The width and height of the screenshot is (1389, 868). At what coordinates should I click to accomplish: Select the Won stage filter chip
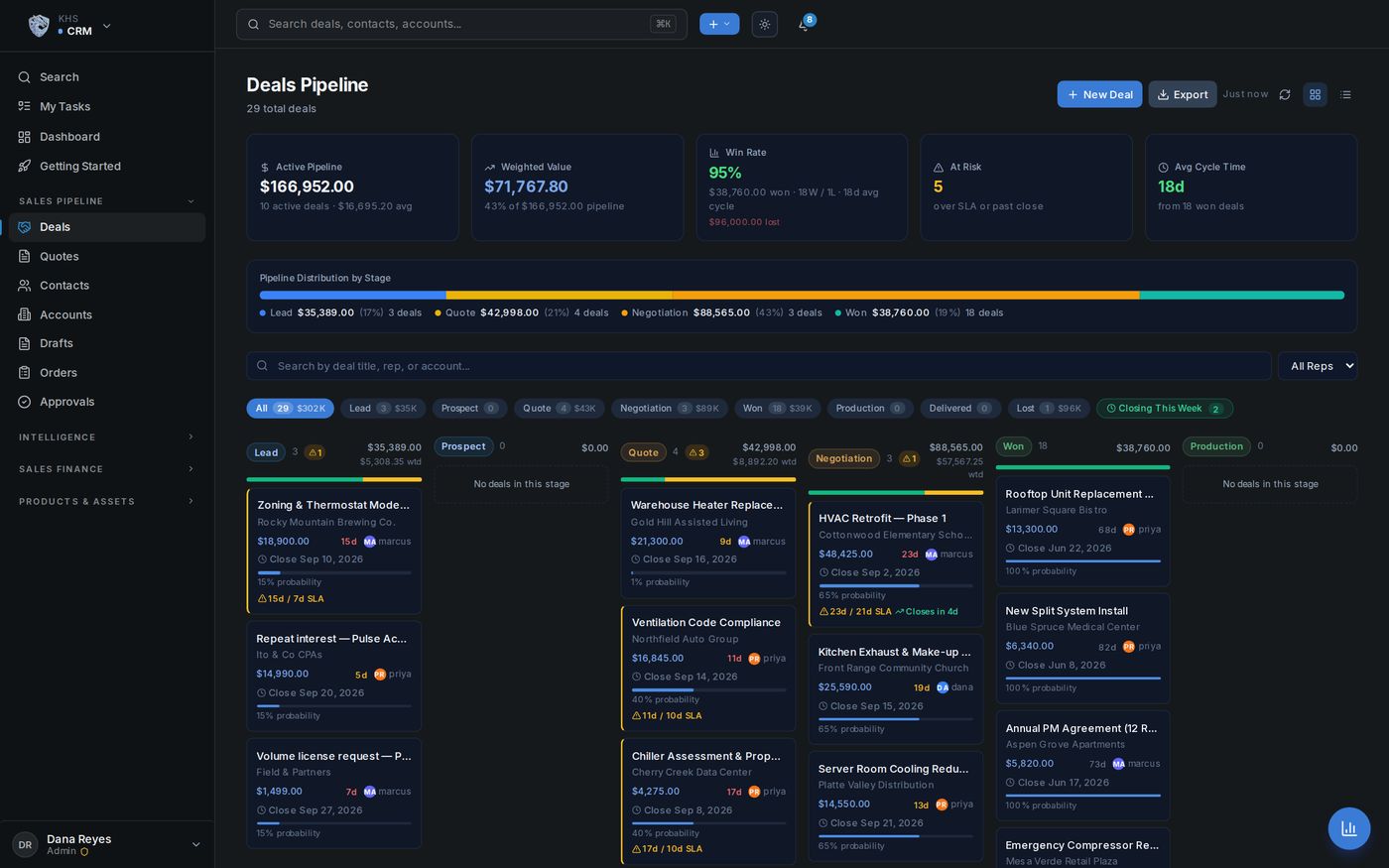tap(778, 409)
